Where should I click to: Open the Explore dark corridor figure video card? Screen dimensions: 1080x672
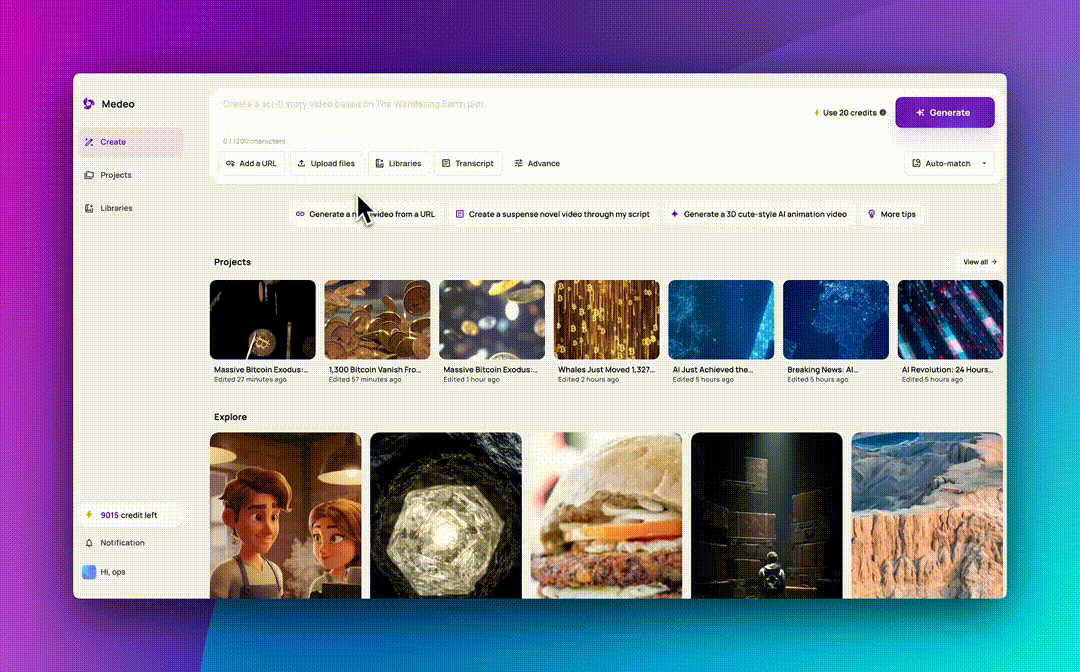point(767,515)
